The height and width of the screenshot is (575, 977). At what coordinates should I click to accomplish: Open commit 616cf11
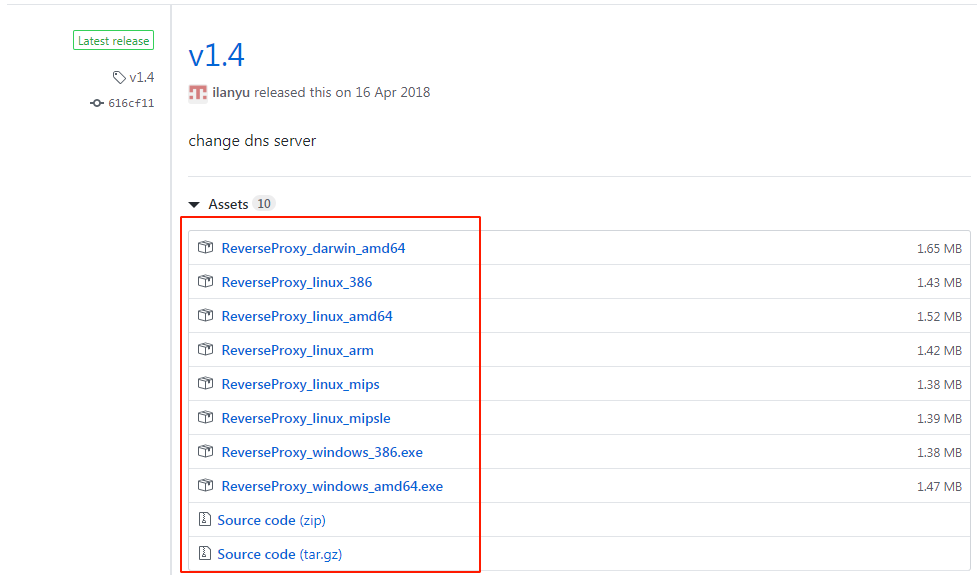click(131, 103)
